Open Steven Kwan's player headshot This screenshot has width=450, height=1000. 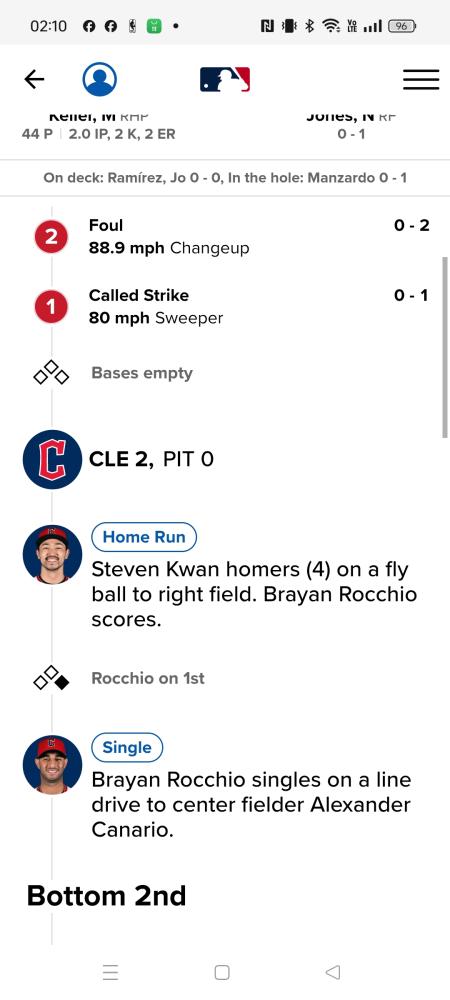(x=52, y=554)
